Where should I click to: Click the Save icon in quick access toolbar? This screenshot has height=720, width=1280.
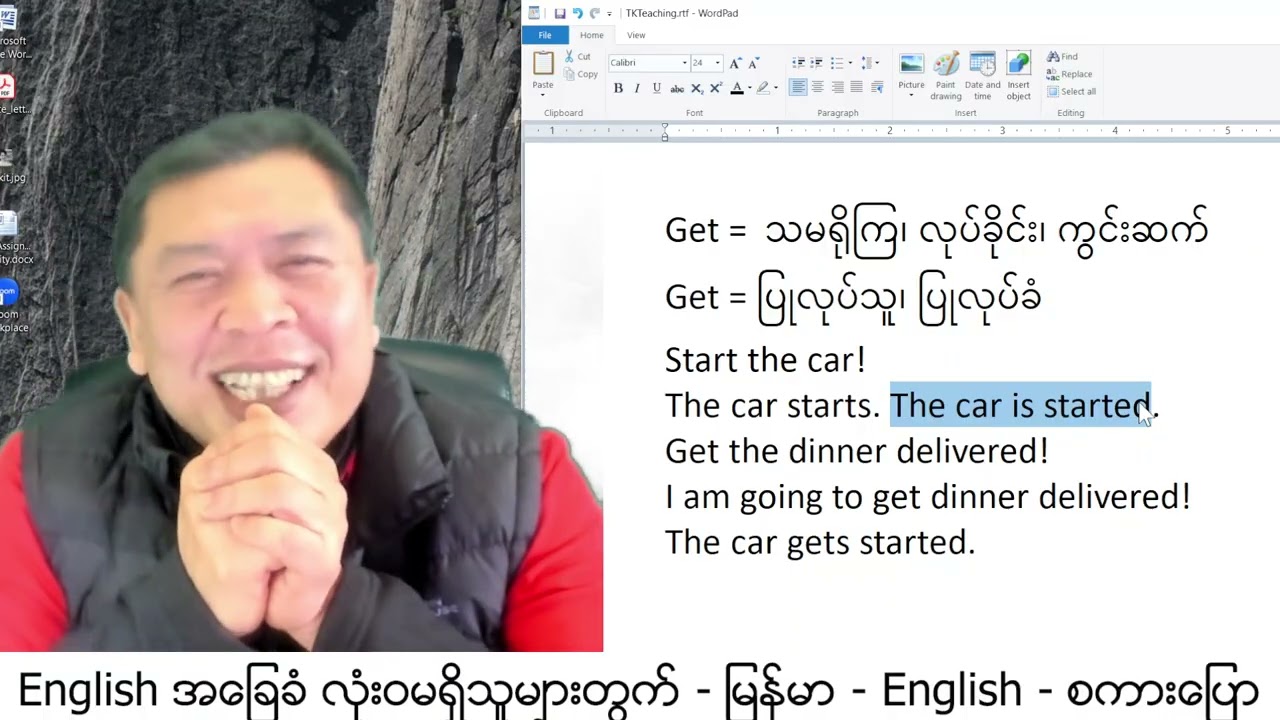tap(560, 13)
